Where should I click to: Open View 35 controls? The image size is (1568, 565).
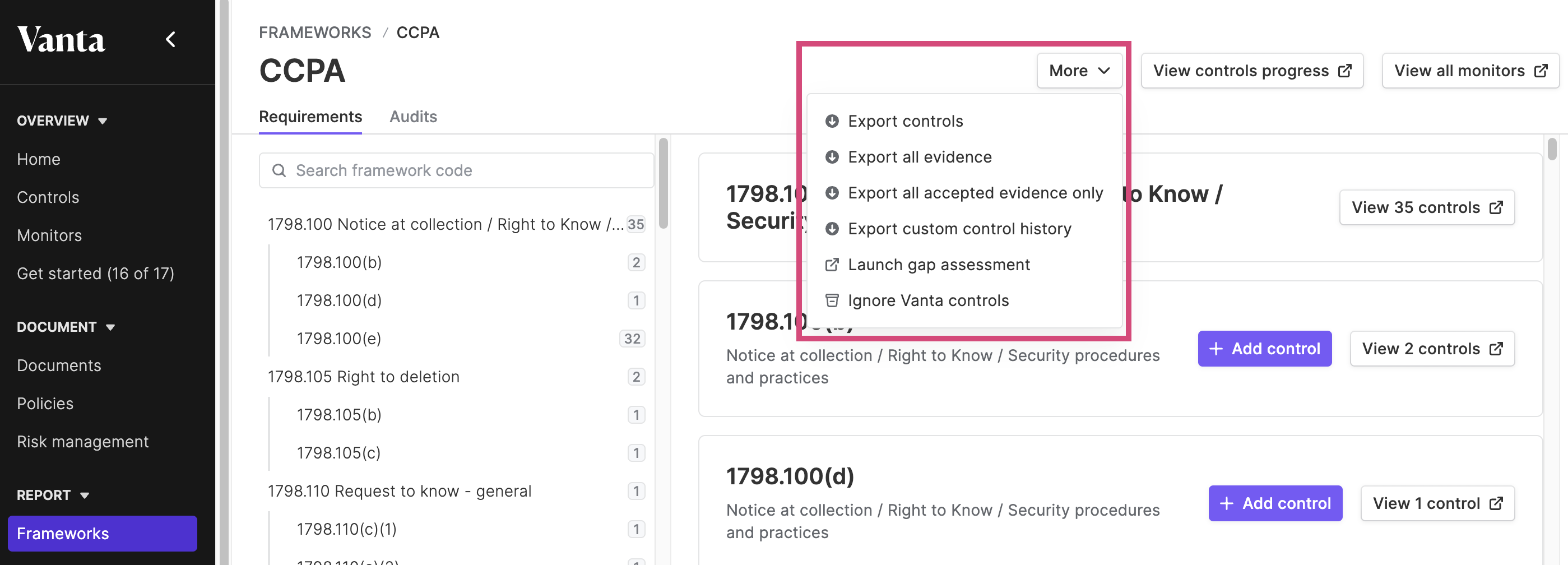(1426, 207)
